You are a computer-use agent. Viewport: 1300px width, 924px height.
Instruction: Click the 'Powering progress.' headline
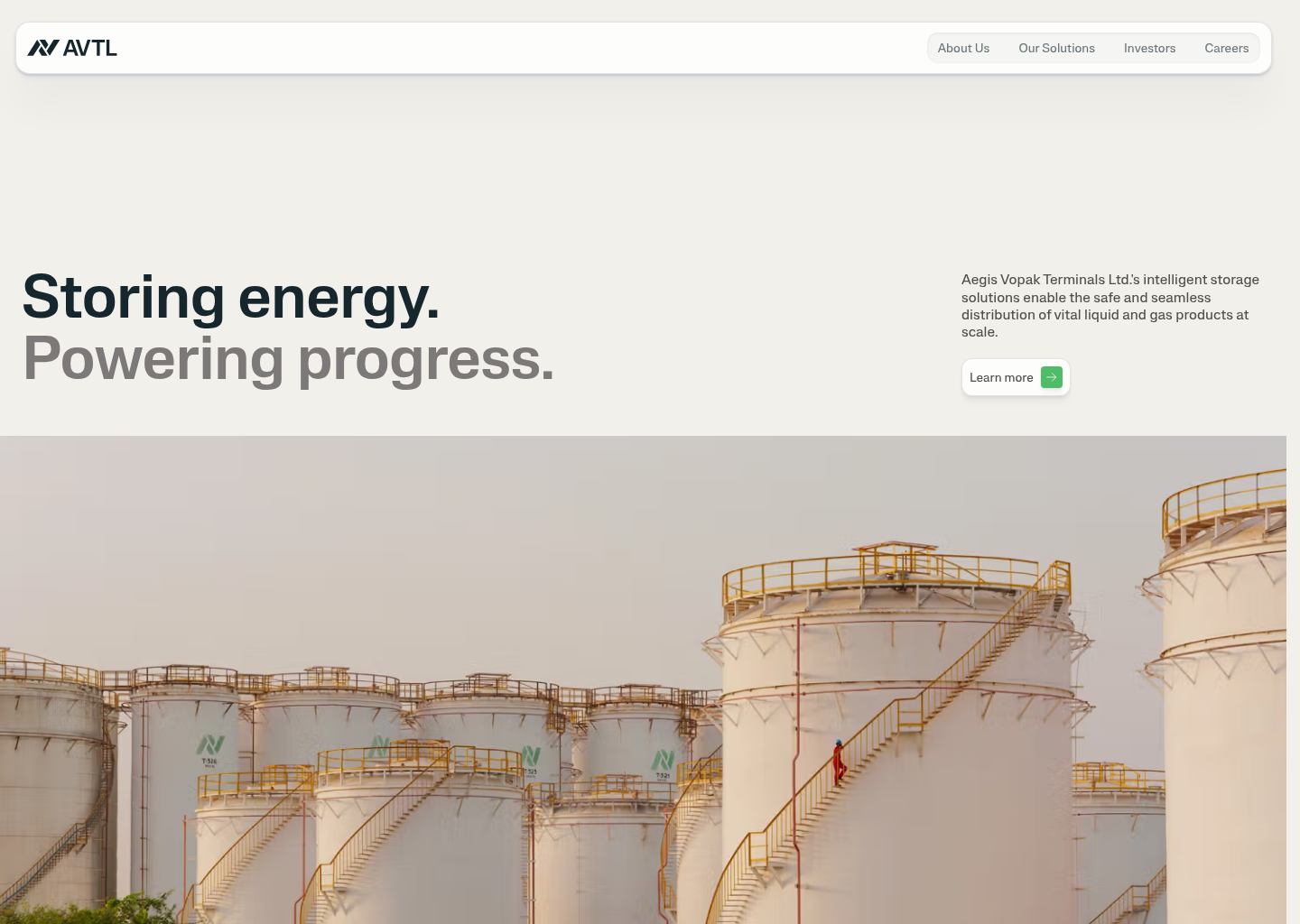289,359
